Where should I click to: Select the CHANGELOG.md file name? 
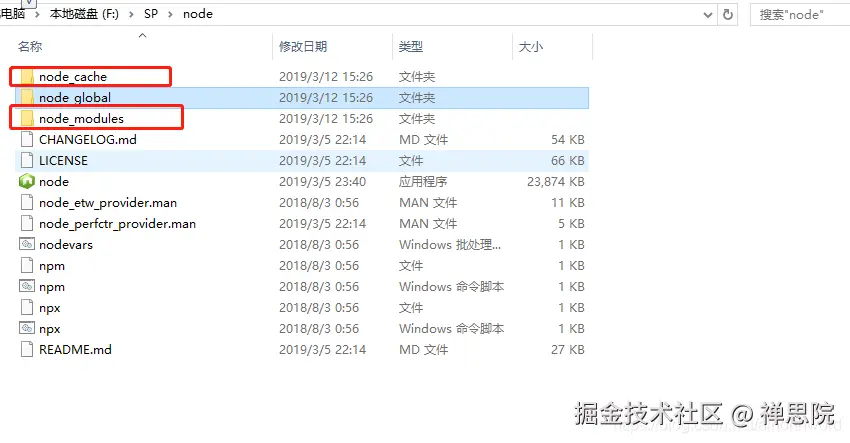[x=88, y=140]
